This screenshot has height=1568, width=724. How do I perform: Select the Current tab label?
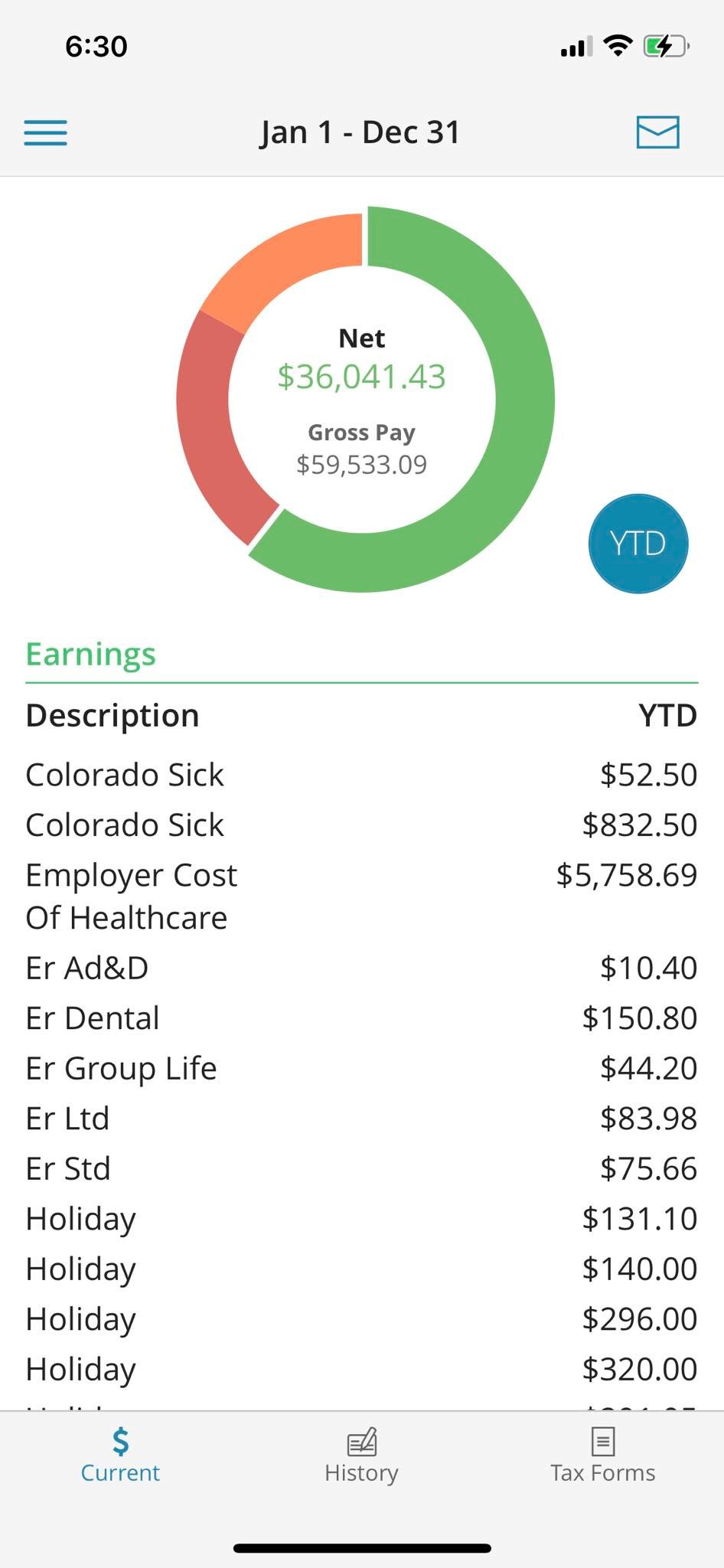(x=120, y=1473)
